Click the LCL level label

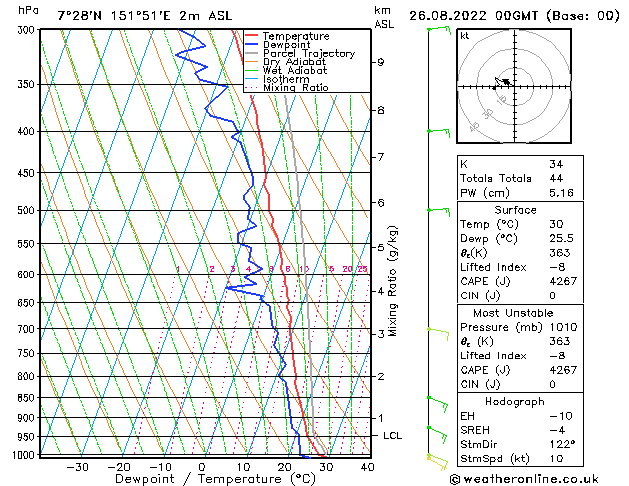(392, 435)
